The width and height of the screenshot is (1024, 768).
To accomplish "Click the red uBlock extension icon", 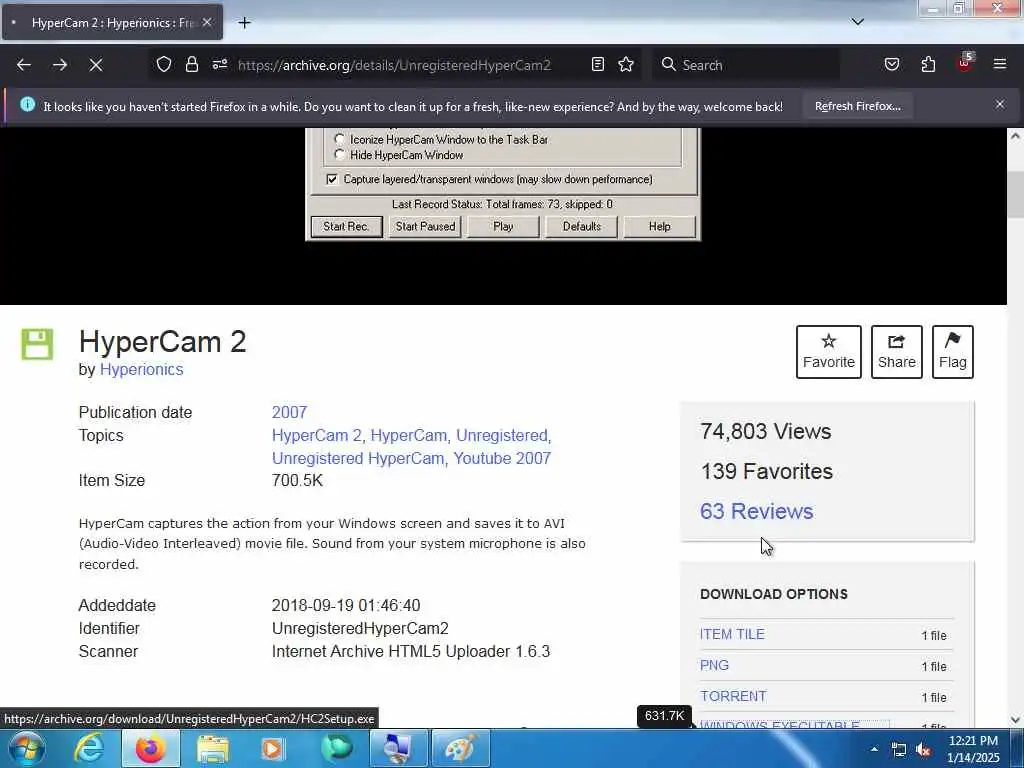I will 965,63.
